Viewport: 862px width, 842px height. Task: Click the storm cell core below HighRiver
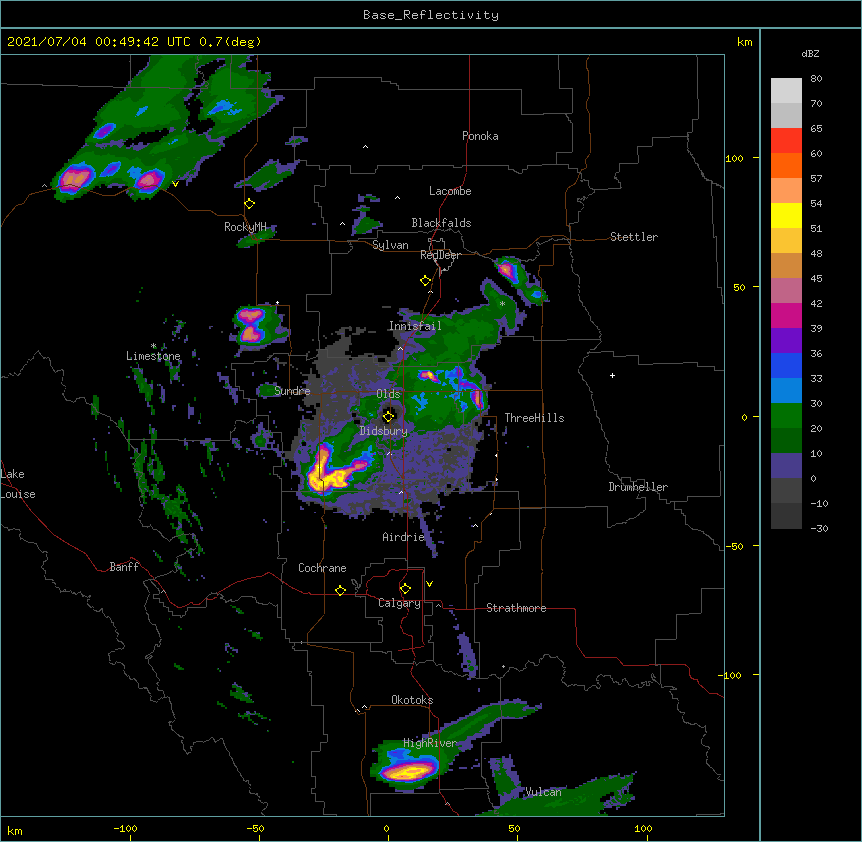click(410, 771)
